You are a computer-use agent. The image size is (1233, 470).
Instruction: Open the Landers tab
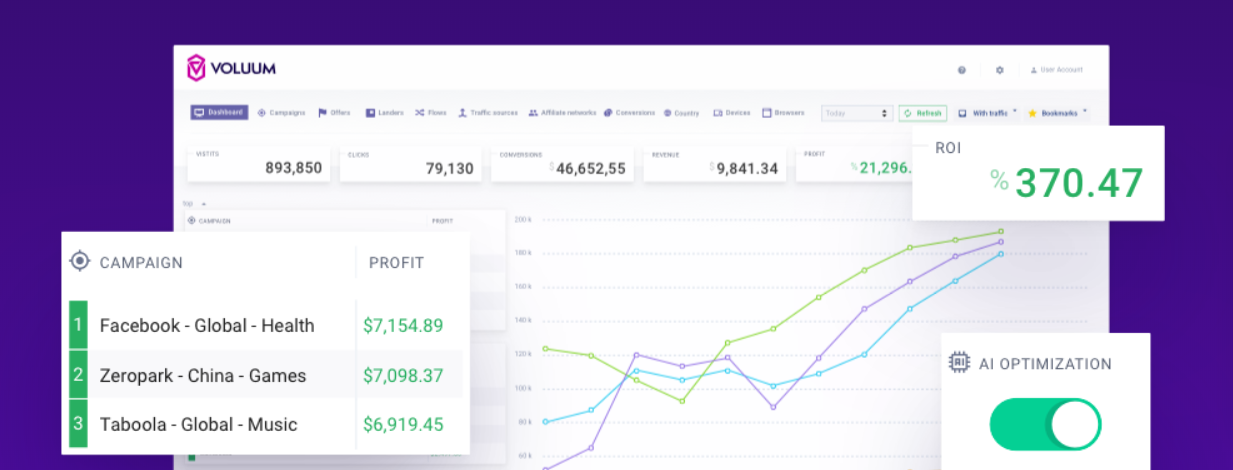click(x=384, y=113)
